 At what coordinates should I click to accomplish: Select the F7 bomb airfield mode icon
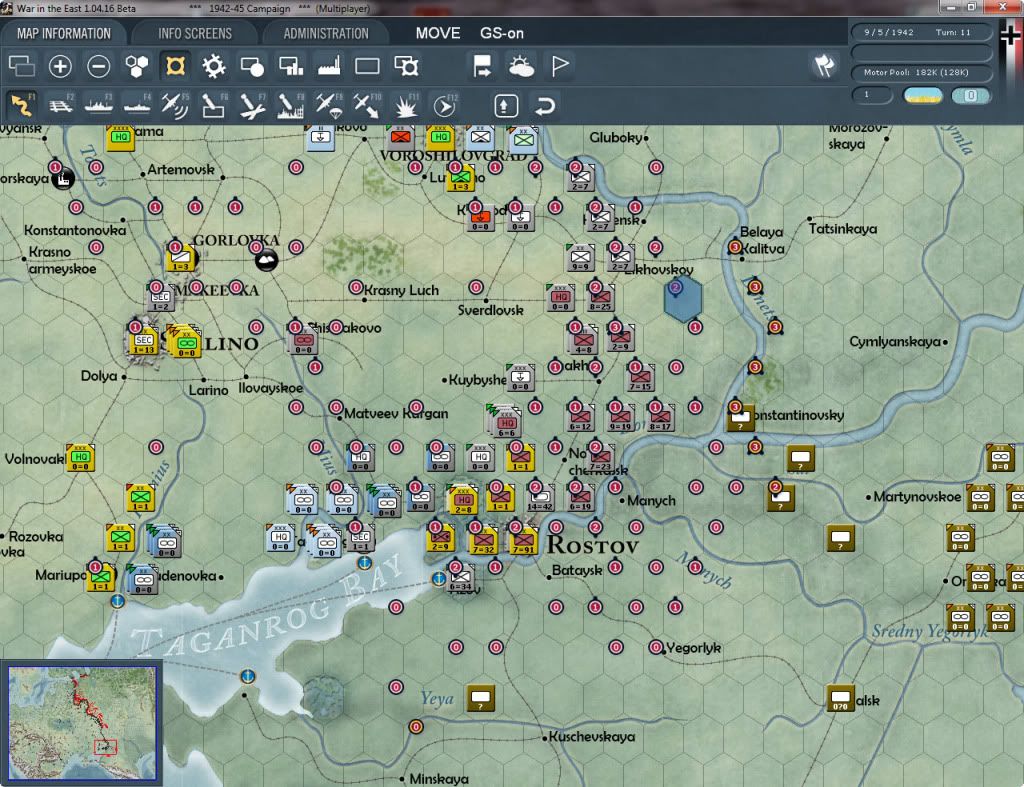click(252, 105)
